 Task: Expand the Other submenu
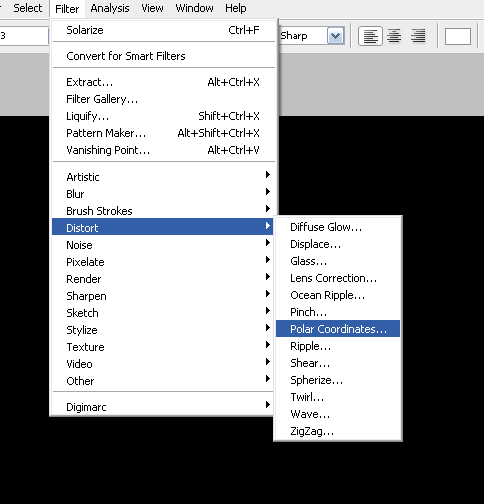(x=163, y=381)
